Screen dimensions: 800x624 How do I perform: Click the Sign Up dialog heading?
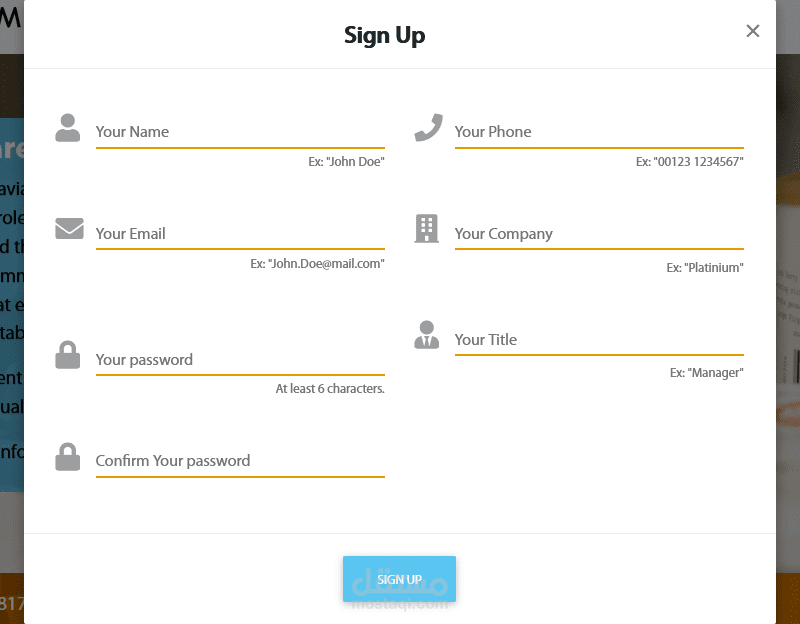coord(385,35)
